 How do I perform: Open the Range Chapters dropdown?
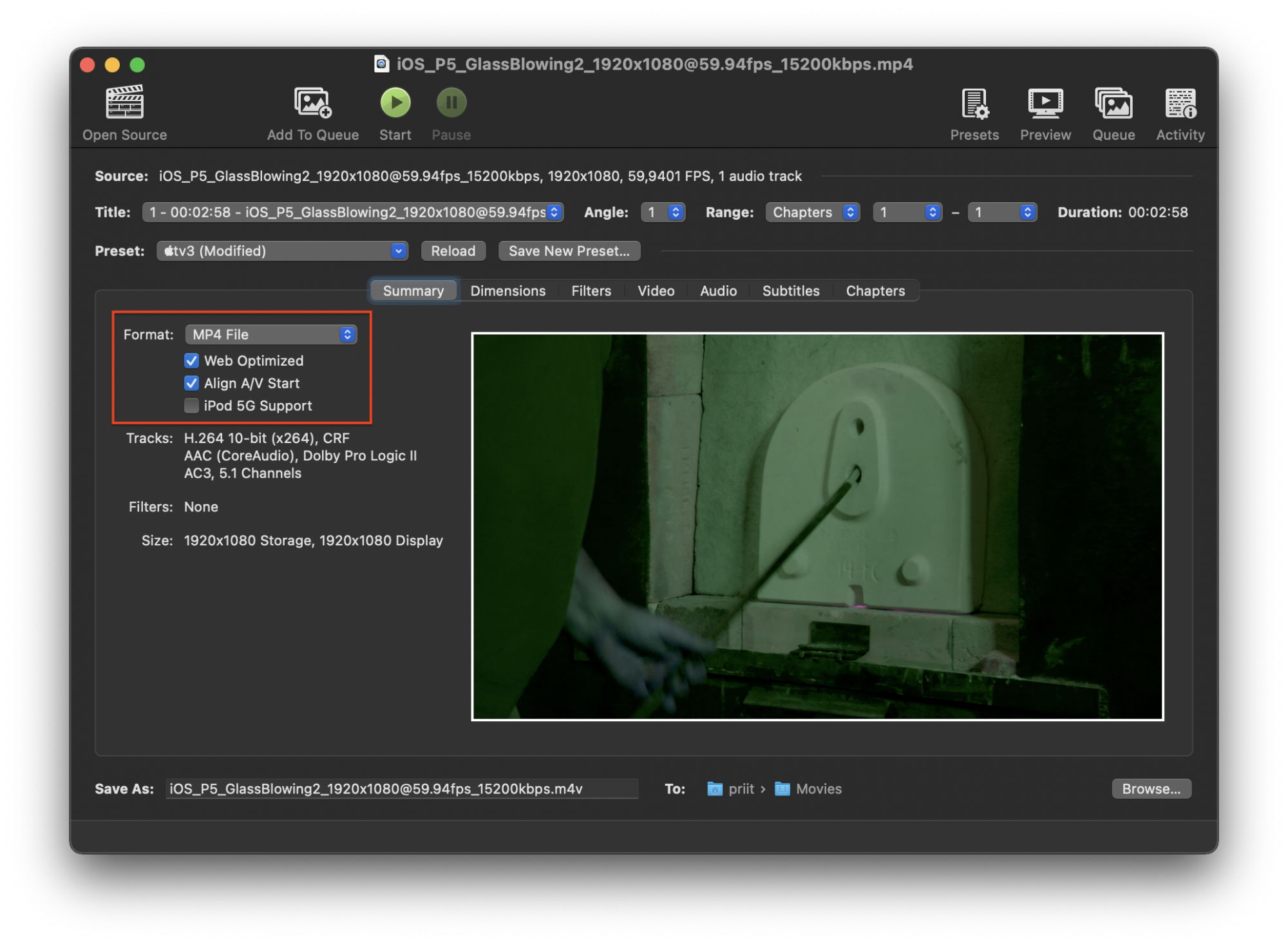coord(812,212)
